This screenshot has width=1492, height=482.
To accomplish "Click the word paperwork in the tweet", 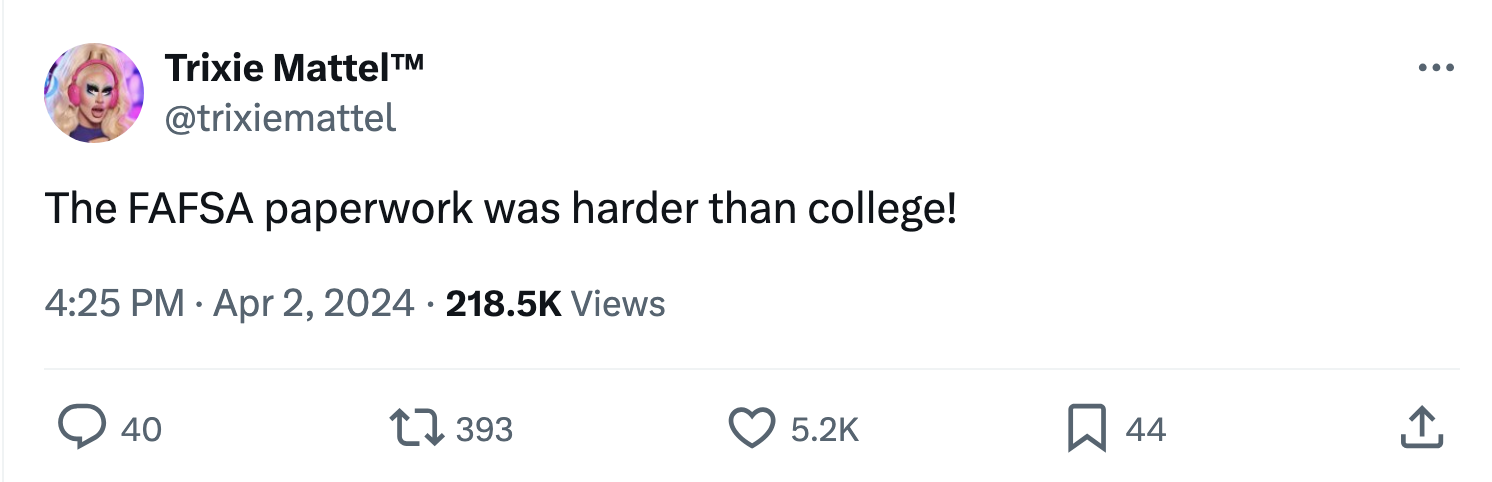I will 370,208.
